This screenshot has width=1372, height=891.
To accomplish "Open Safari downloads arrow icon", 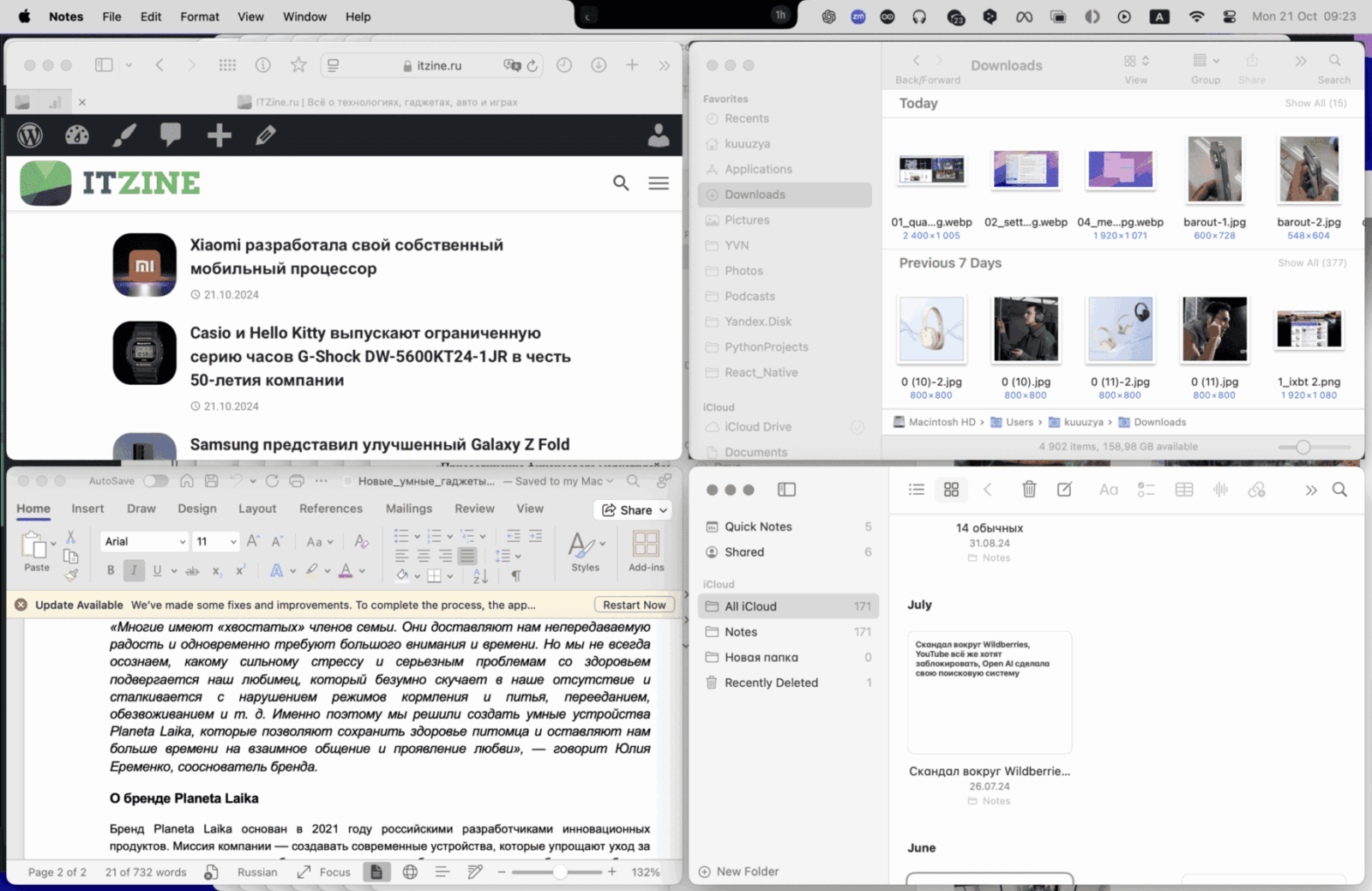I will pos(599,65).
